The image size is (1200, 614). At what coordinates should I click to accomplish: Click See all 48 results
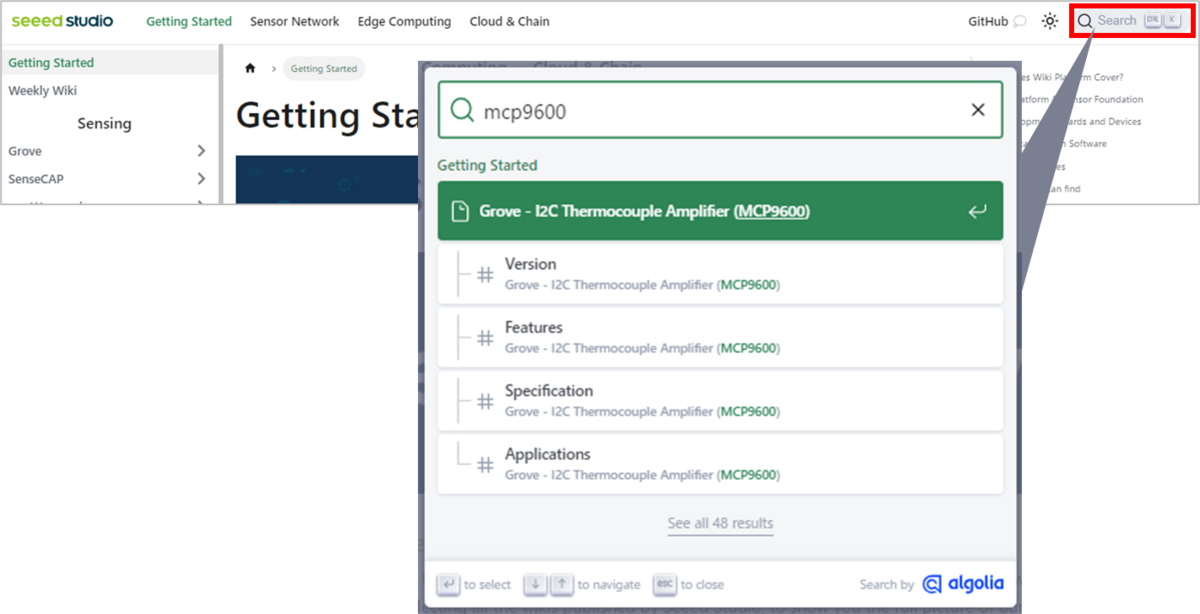pos(720,523)
